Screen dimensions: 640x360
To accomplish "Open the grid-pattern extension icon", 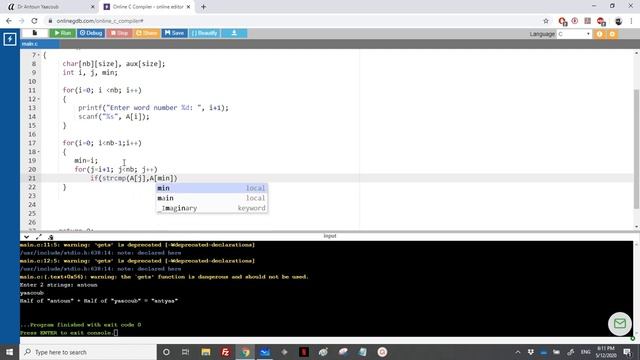I will (588, 21).
